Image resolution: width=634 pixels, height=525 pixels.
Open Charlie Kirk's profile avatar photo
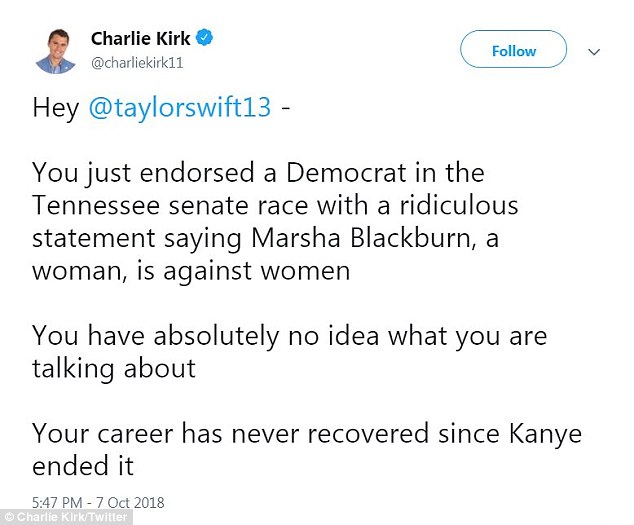[x=55, y=50]
